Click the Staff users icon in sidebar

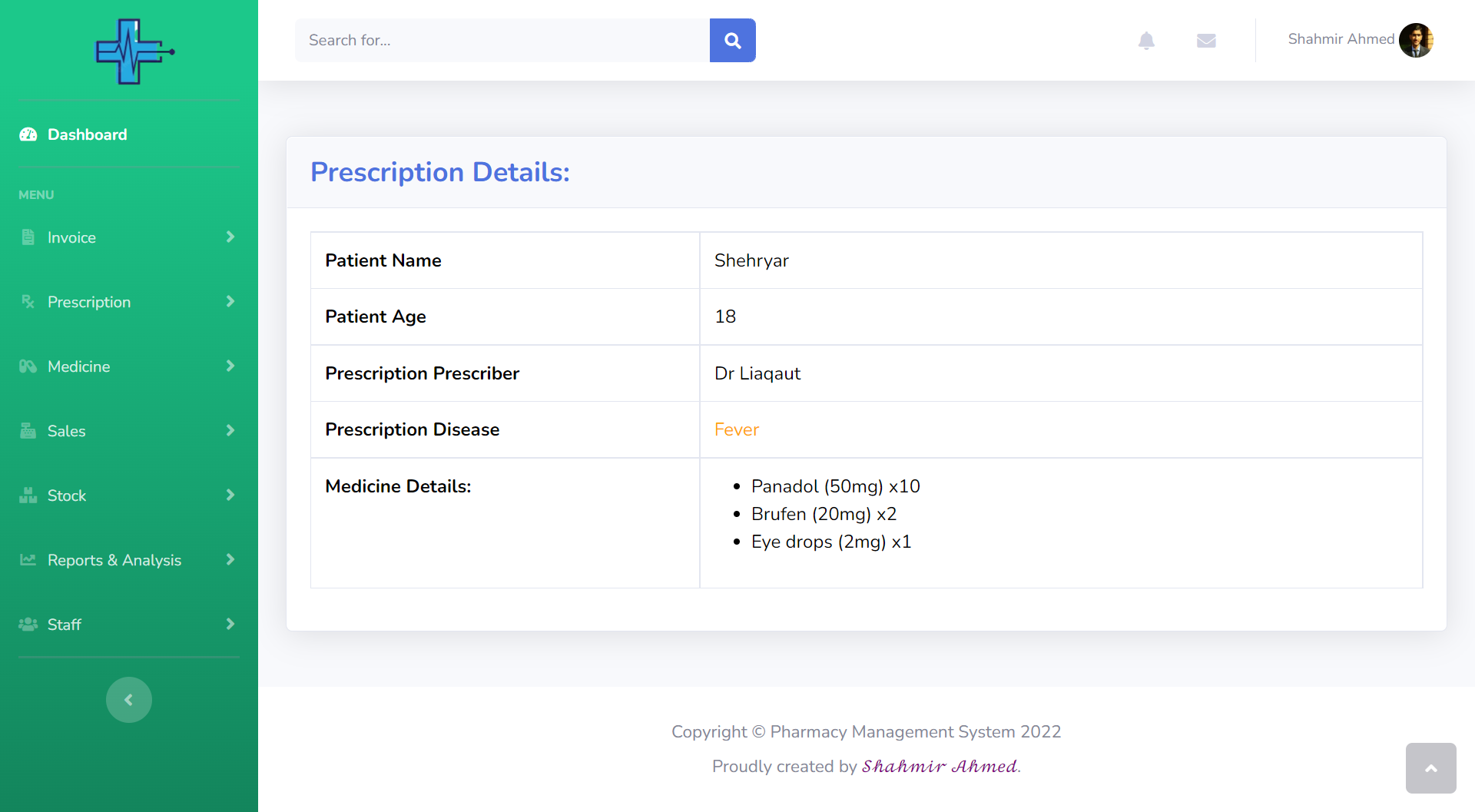[x=28, y=625]
